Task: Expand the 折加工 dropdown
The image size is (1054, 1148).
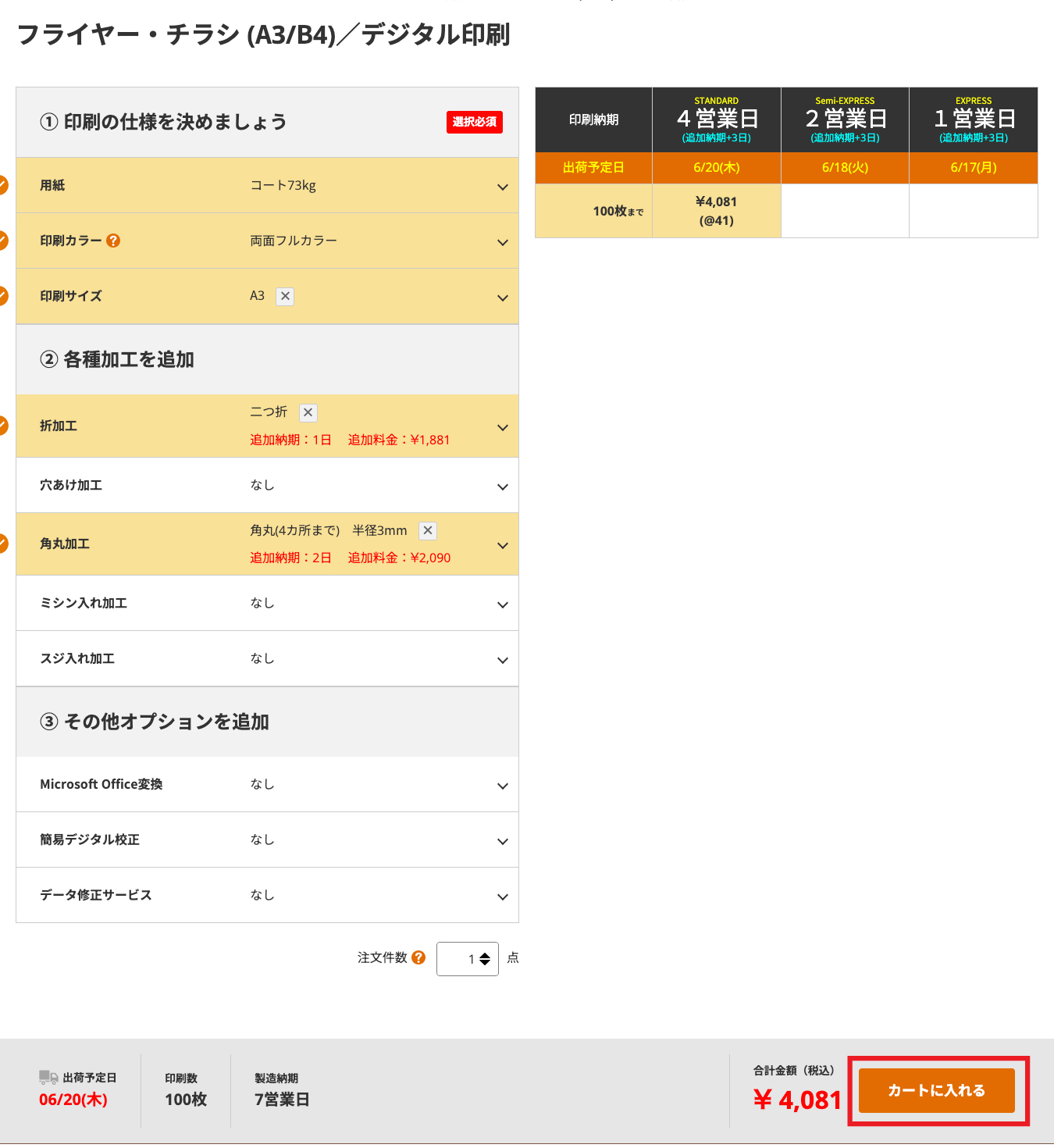Action: [x=503, y=427]
